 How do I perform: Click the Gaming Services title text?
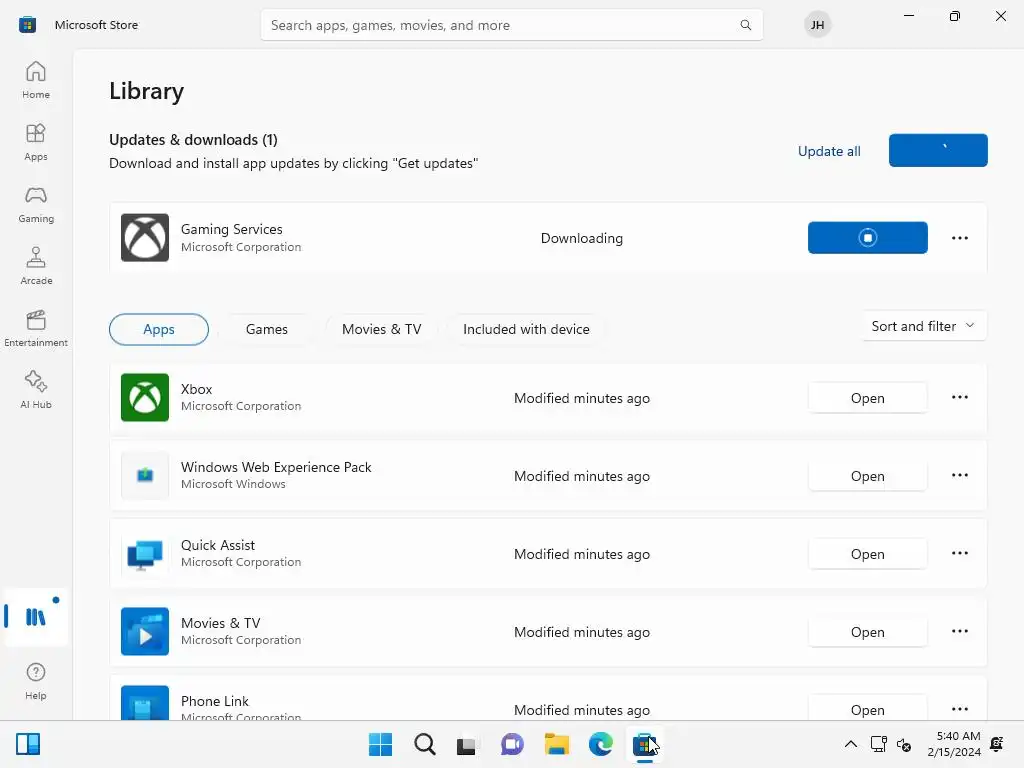coord(232,229)
